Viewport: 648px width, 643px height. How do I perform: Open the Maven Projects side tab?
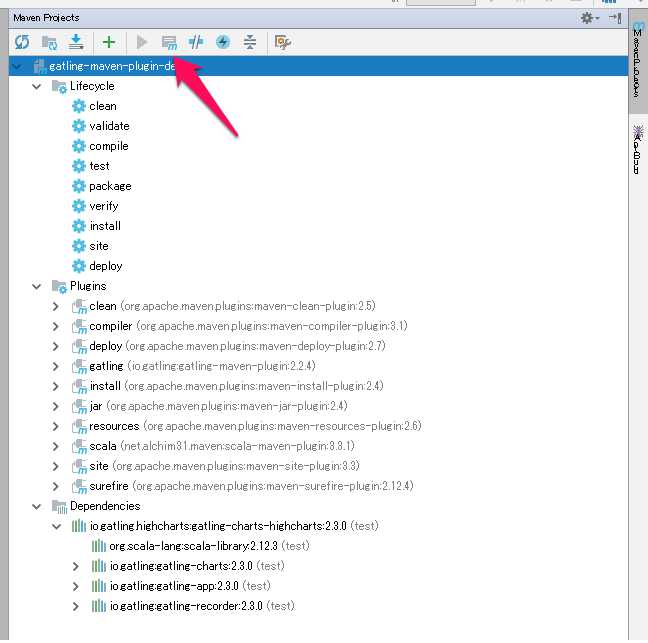[x=638, y=61]
